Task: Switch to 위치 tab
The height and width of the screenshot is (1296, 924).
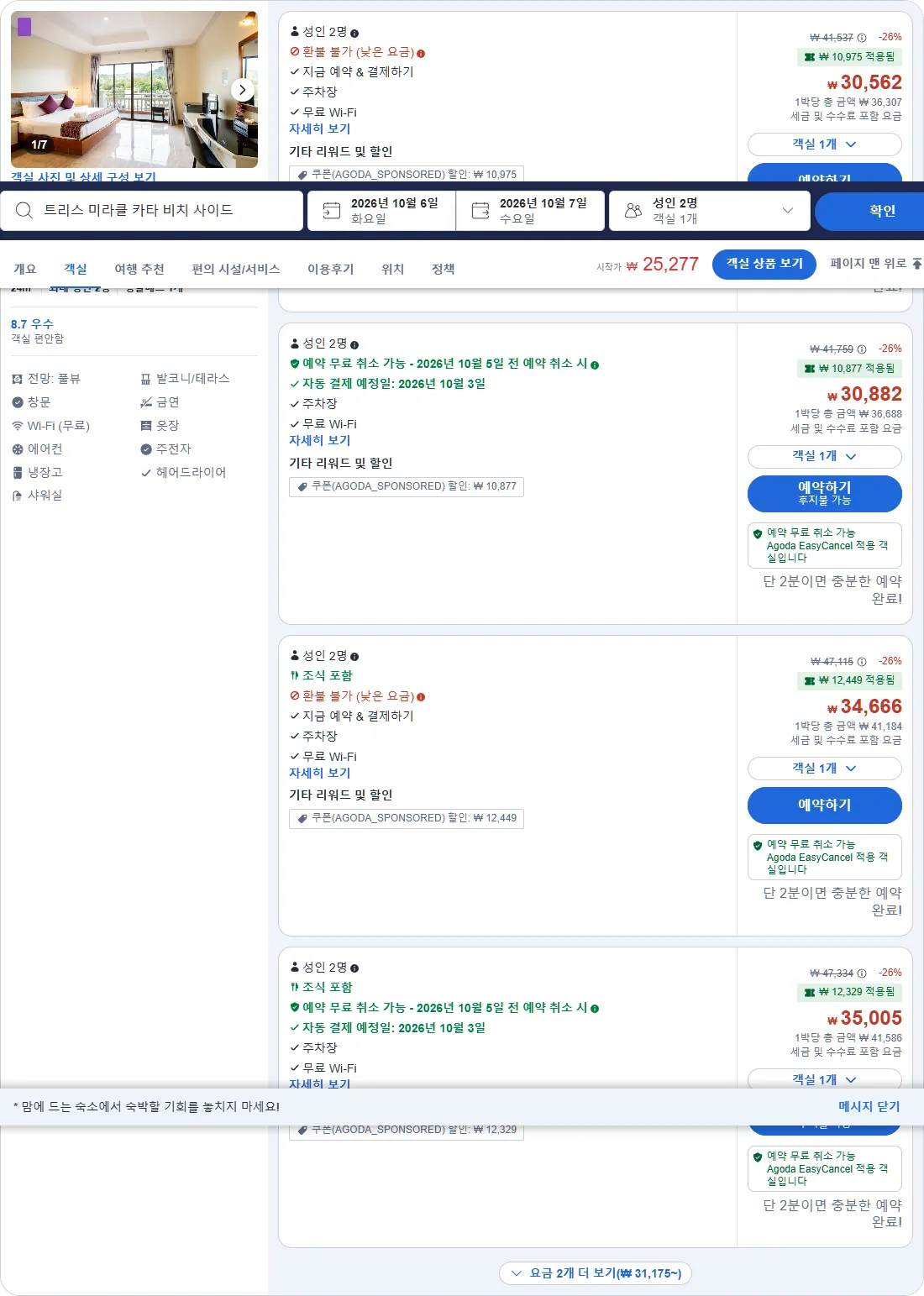Action: pyautogui.click(x=393, y=269)
